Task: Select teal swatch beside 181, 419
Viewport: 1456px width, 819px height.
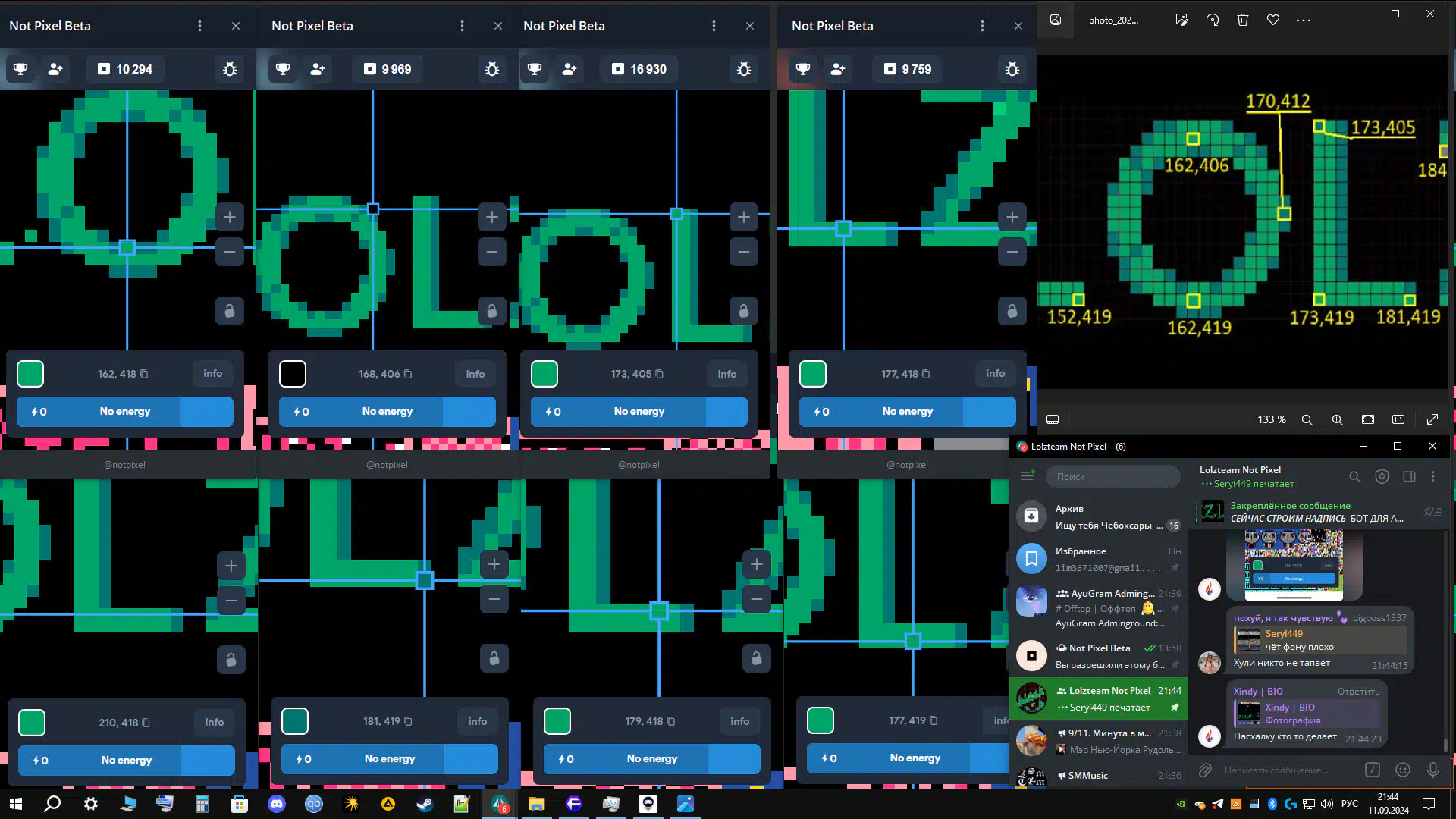Action: (x=295, y=721)
